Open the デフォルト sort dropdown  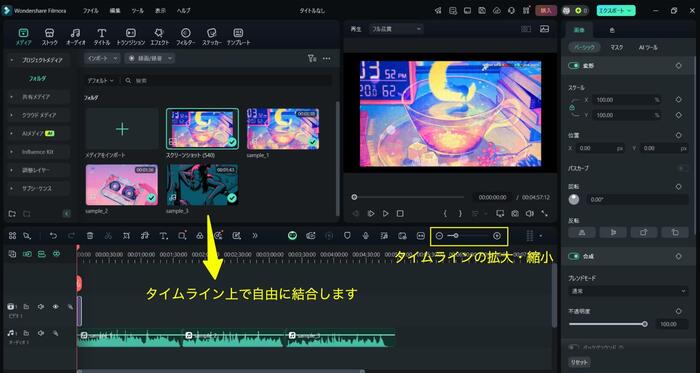[x=100, y=81]
